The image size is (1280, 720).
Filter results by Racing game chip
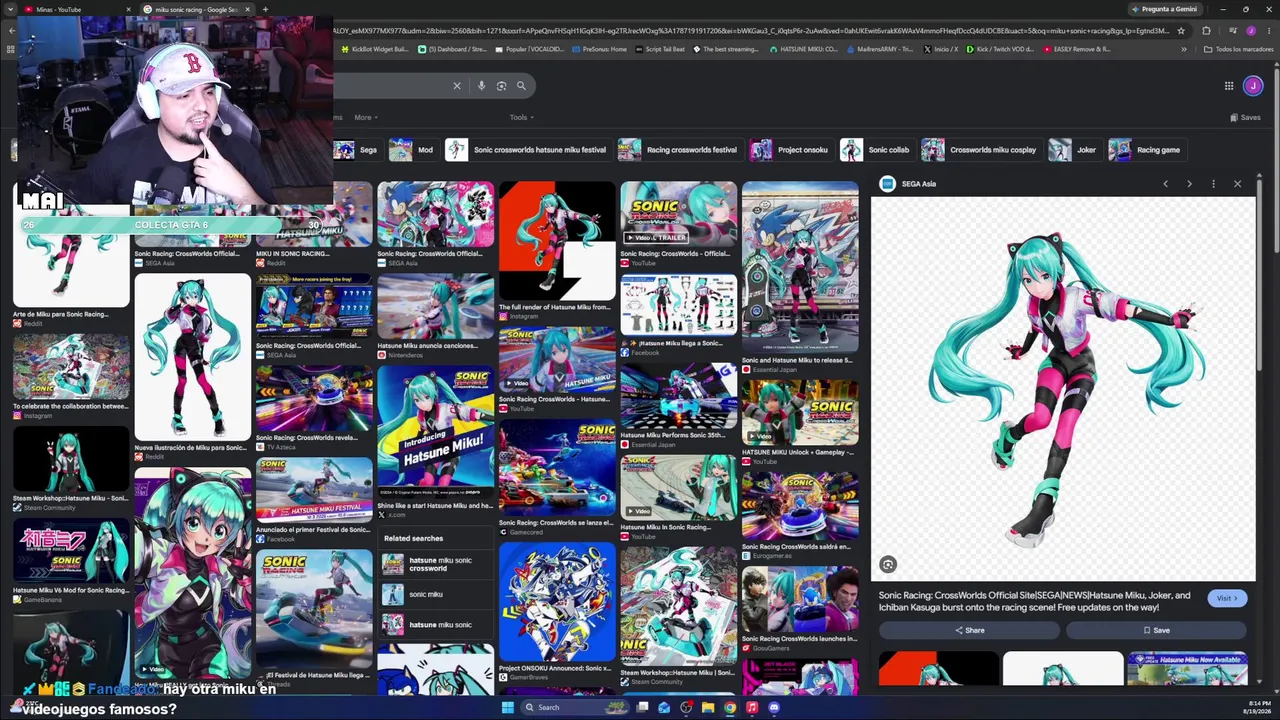pyautogui.click(x=1147, y=150)
